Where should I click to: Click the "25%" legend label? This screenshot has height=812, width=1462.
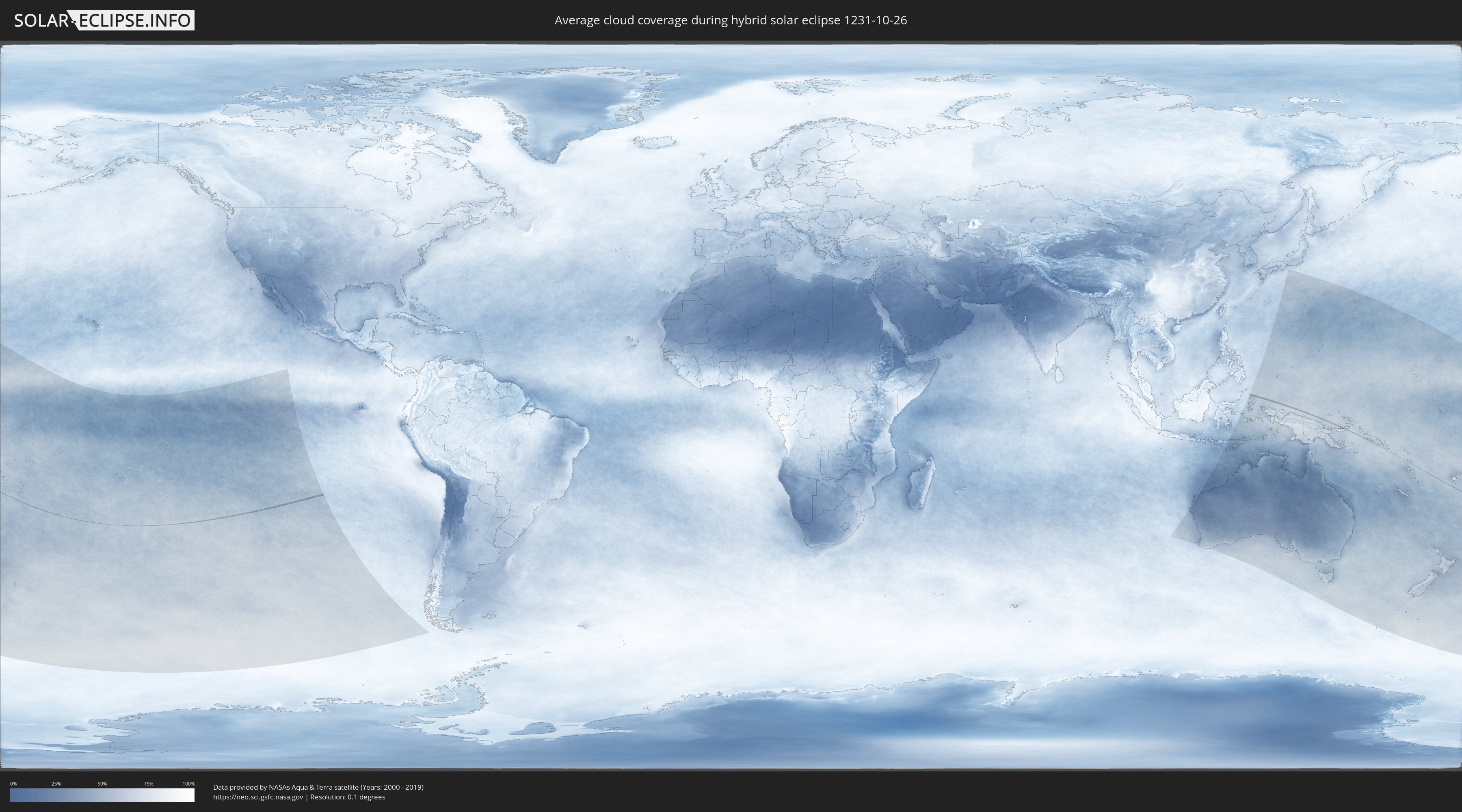[56, 784]
